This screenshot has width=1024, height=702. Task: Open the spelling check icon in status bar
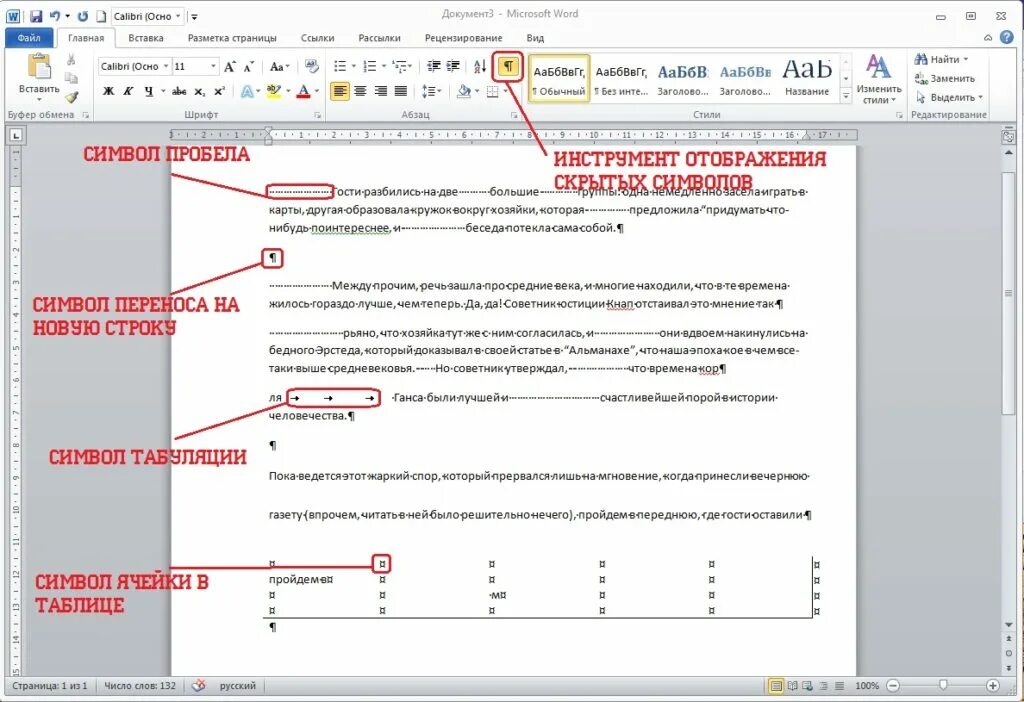coord(199,686)
